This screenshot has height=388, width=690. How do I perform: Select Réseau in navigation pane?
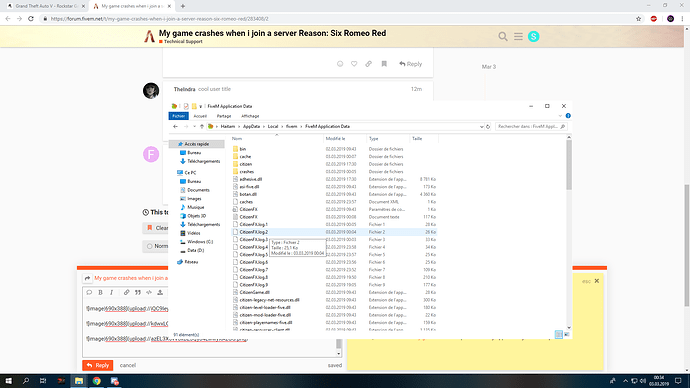tap(191, 262)
